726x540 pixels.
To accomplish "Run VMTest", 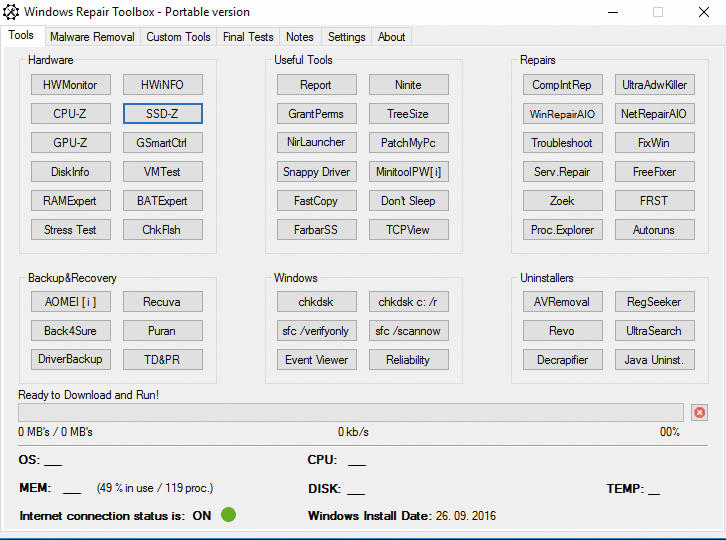I will [x=163, y=172].
